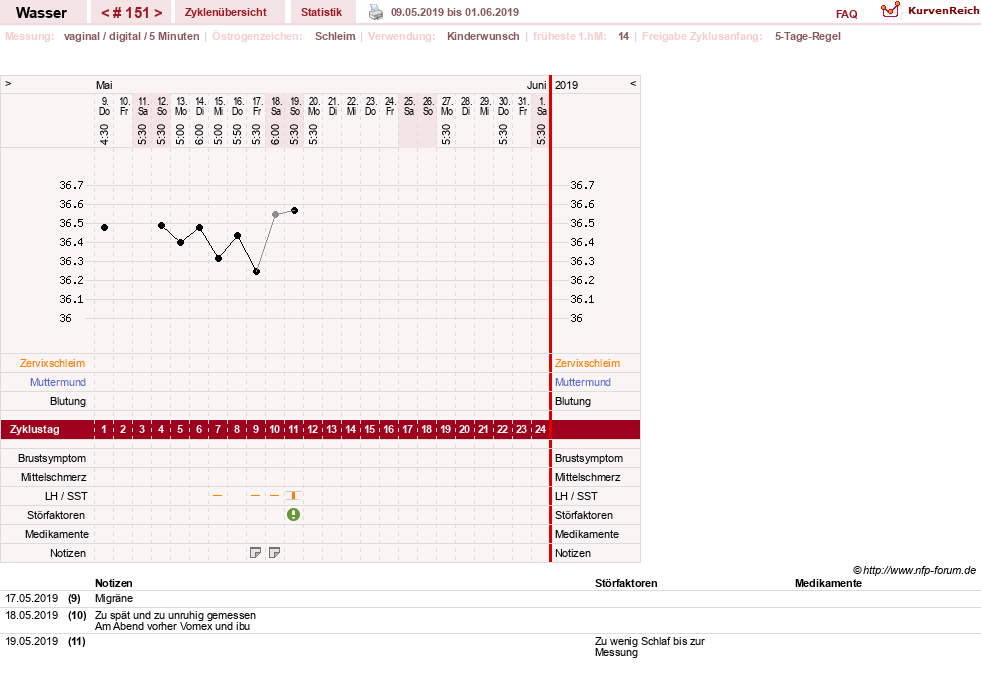Click the 'Schleim' Östrogenzeichen value

pyautogui.click(x=335, y=36)
